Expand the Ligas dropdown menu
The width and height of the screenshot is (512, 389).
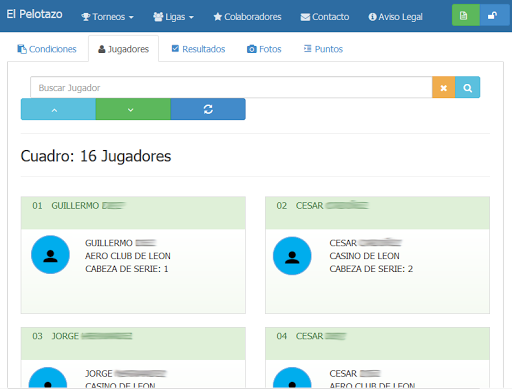point(173,17)
